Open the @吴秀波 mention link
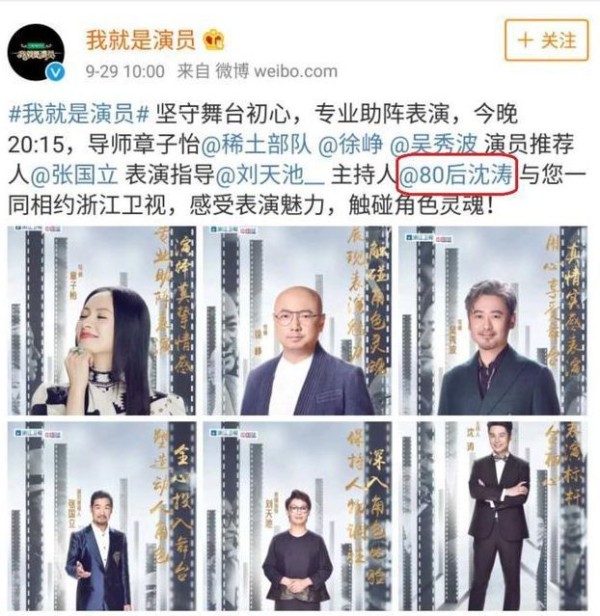 [x=433, y=145]
